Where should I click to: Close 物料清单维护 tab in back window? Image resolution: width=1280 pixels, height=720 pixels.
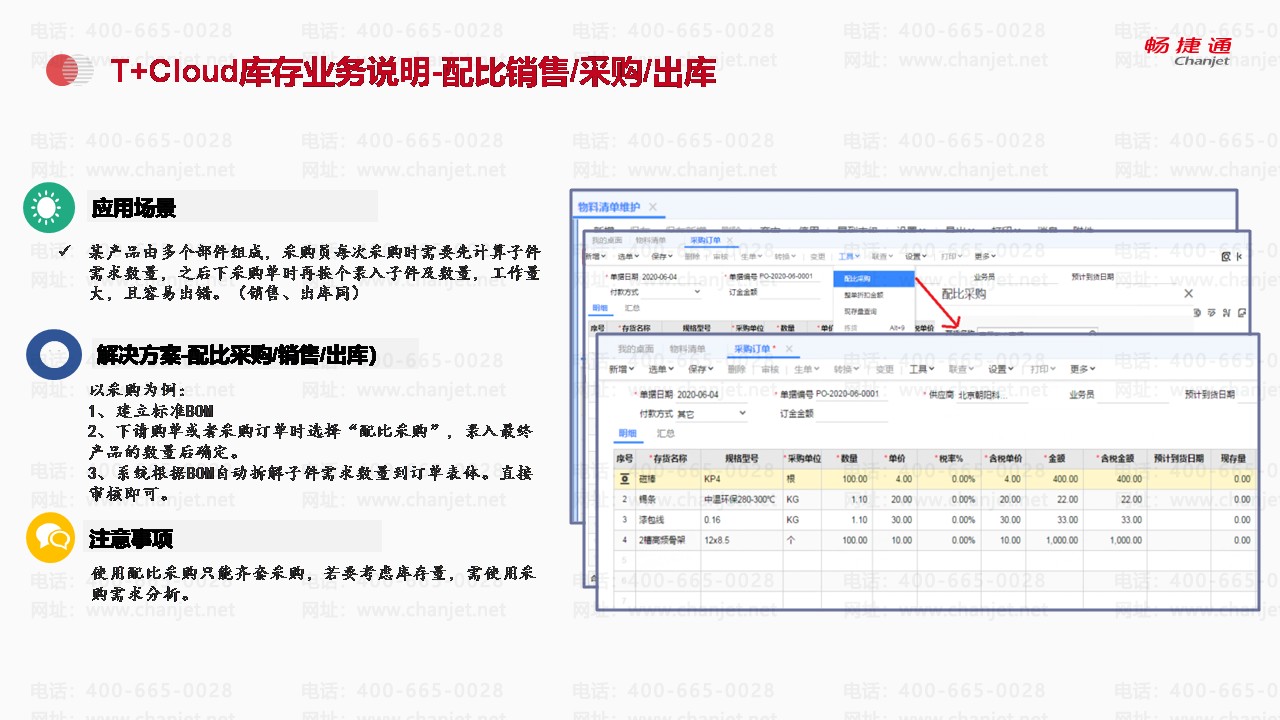click(x=653, y=207)
